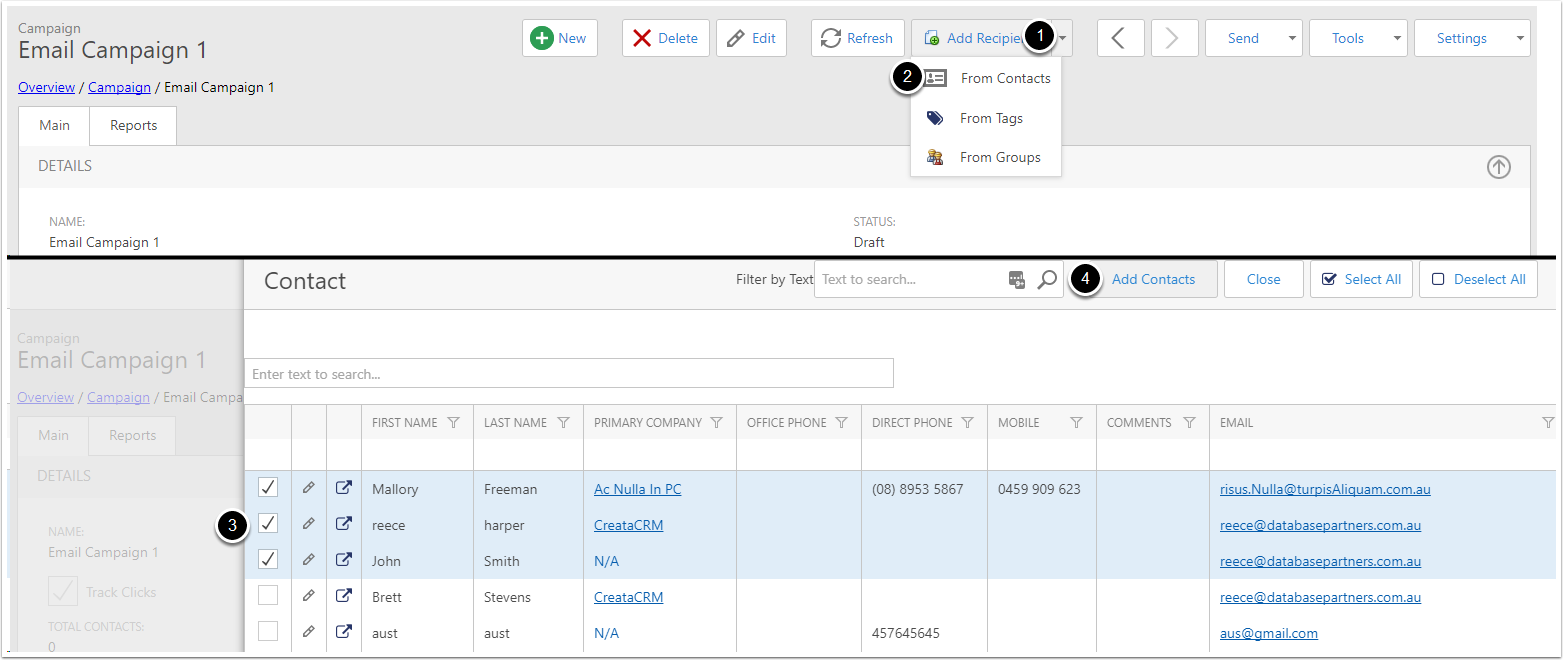The width and height of the screenshot is (1563, 660).
Task: Click pencil edit icon for Brett Stevens
Action: (x=309, y=595)
